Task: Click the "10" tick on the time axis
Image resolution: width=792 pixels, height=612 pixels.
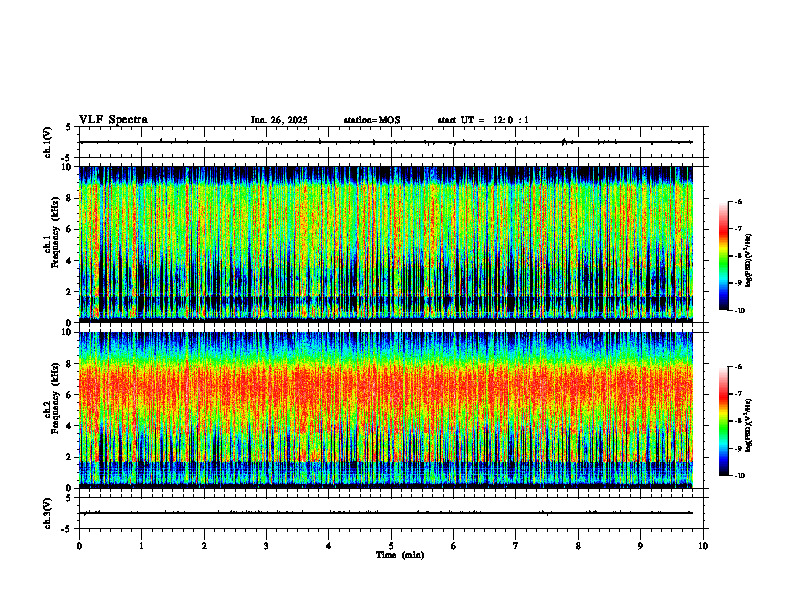Action: click(x=703, y=546)
